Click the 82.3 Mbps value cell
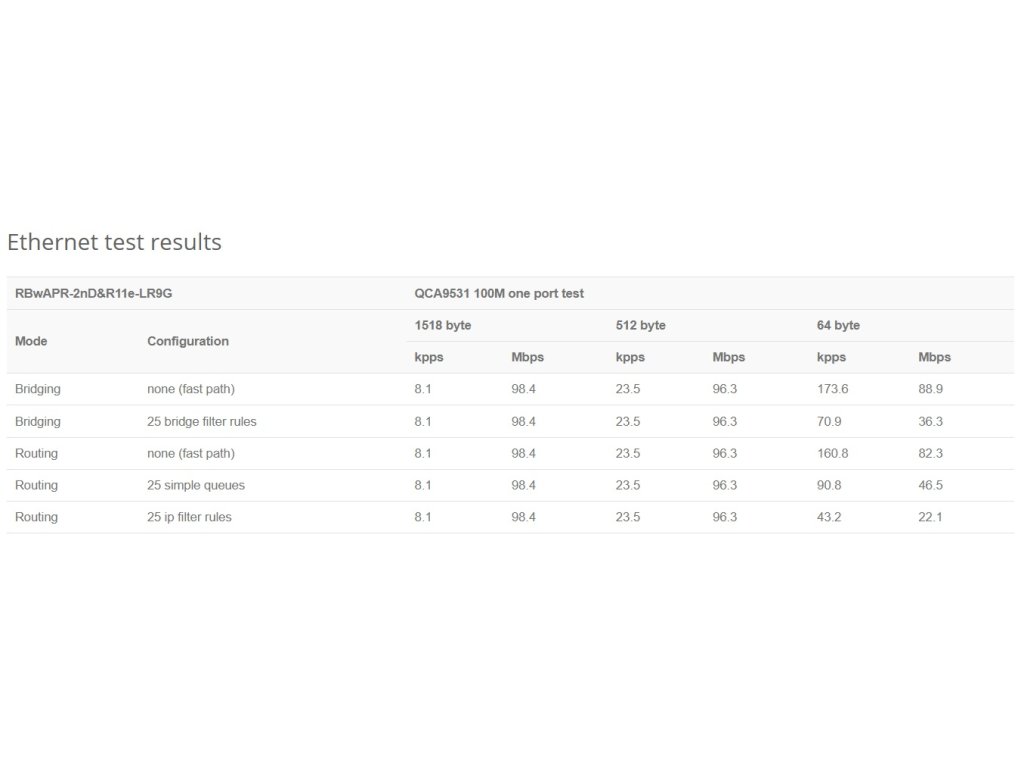Screen dimensions: 1024x768 [x=930, y=453]
